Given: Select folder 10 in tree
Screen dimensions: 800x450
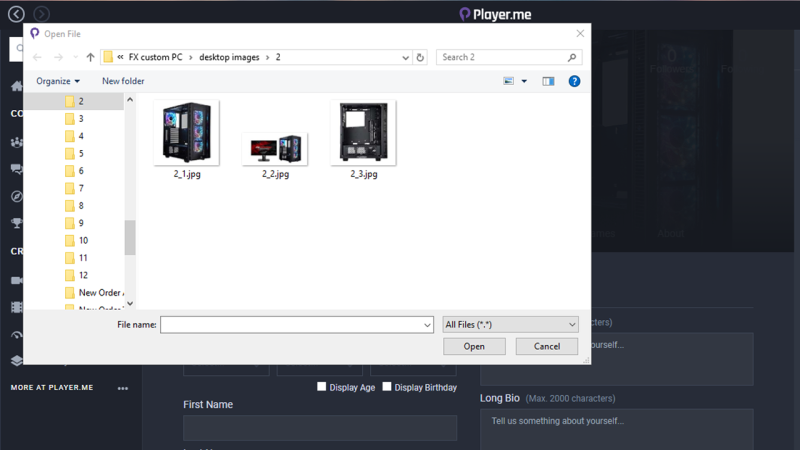Looking at the screenshot, I should click(77, 240).
